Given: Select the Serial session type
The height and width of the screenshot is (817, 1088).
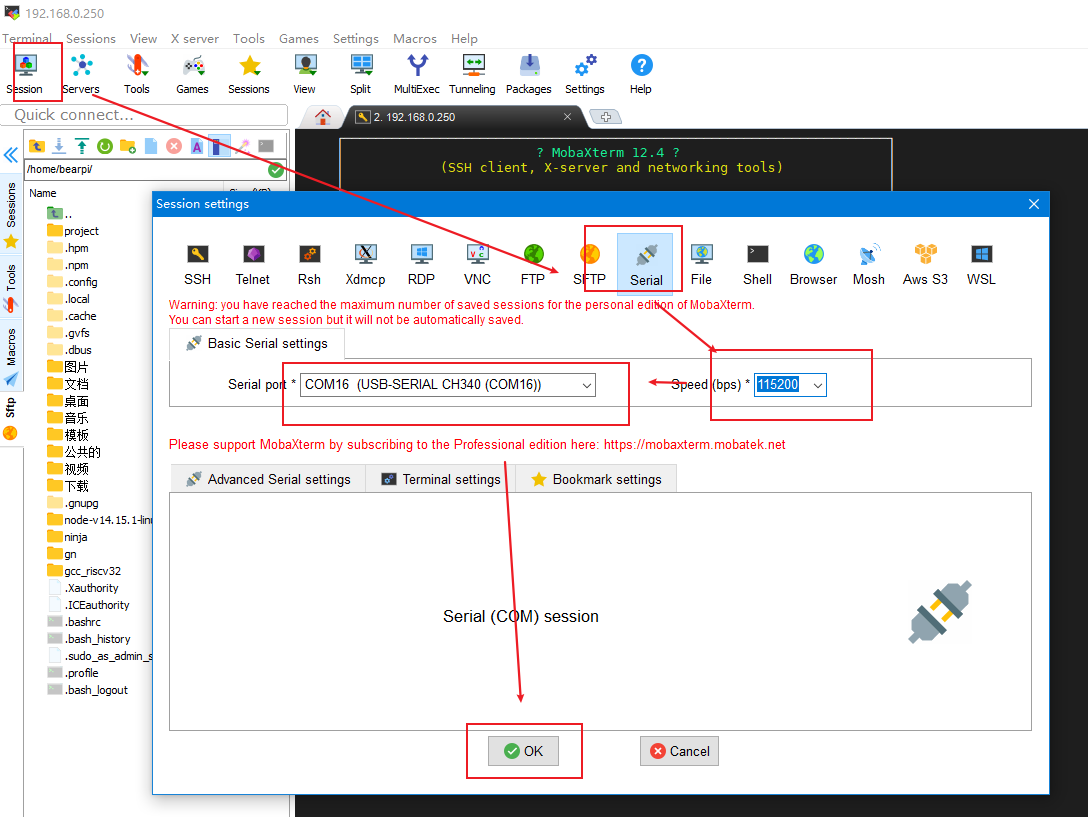Looking at the screenshot, I should [646, 264].
